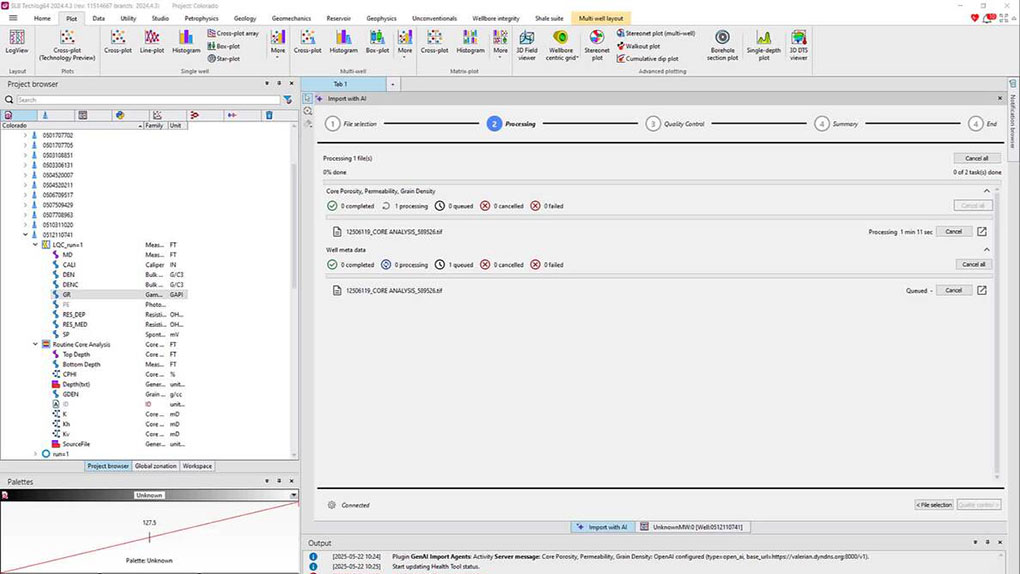Click the Project browser search field
Image resolution: width=1020 pixels, height=574 pixels.
[148, 100]
